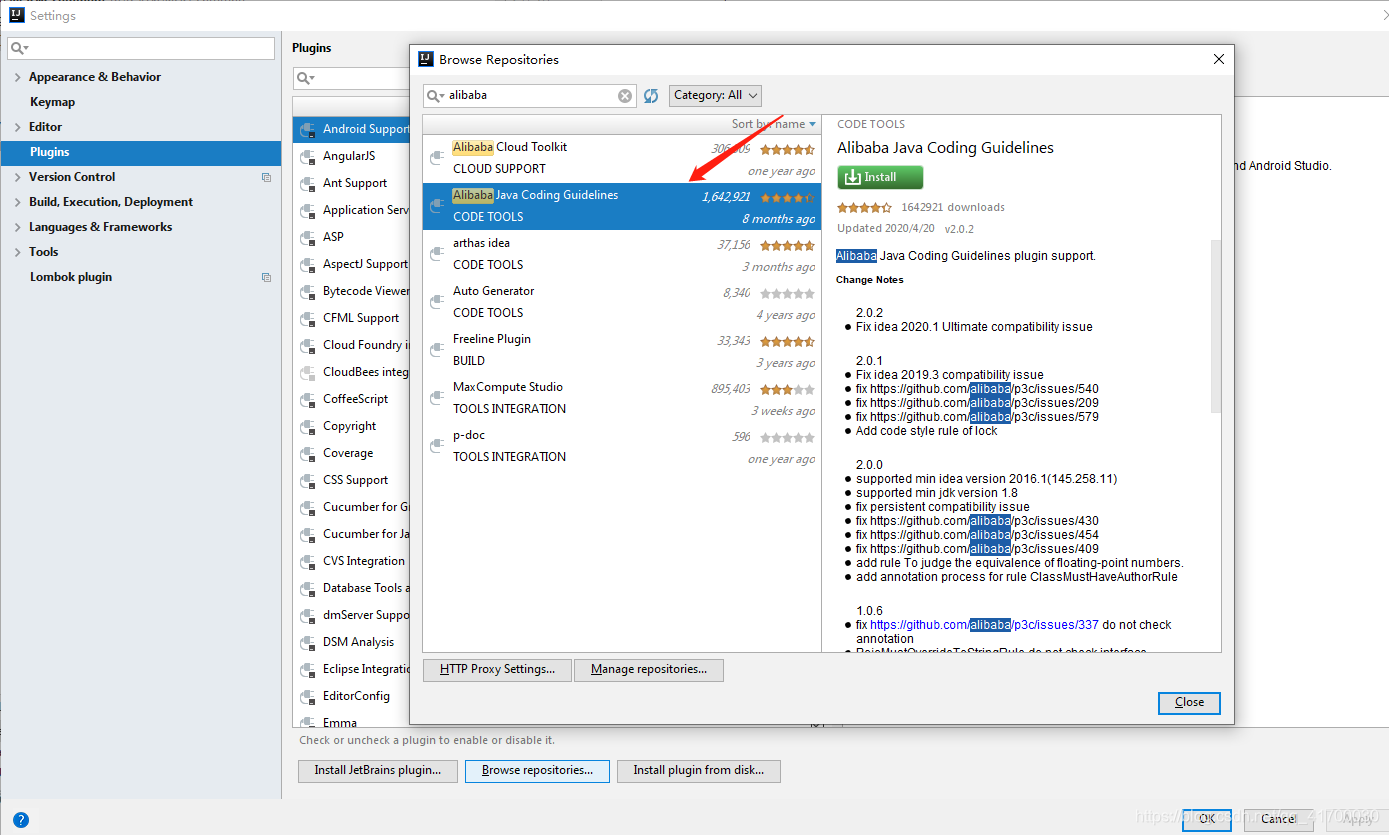Expand the Editor settings node
The width and height of the screenshot is (1389, 835).
pos(17,127)
